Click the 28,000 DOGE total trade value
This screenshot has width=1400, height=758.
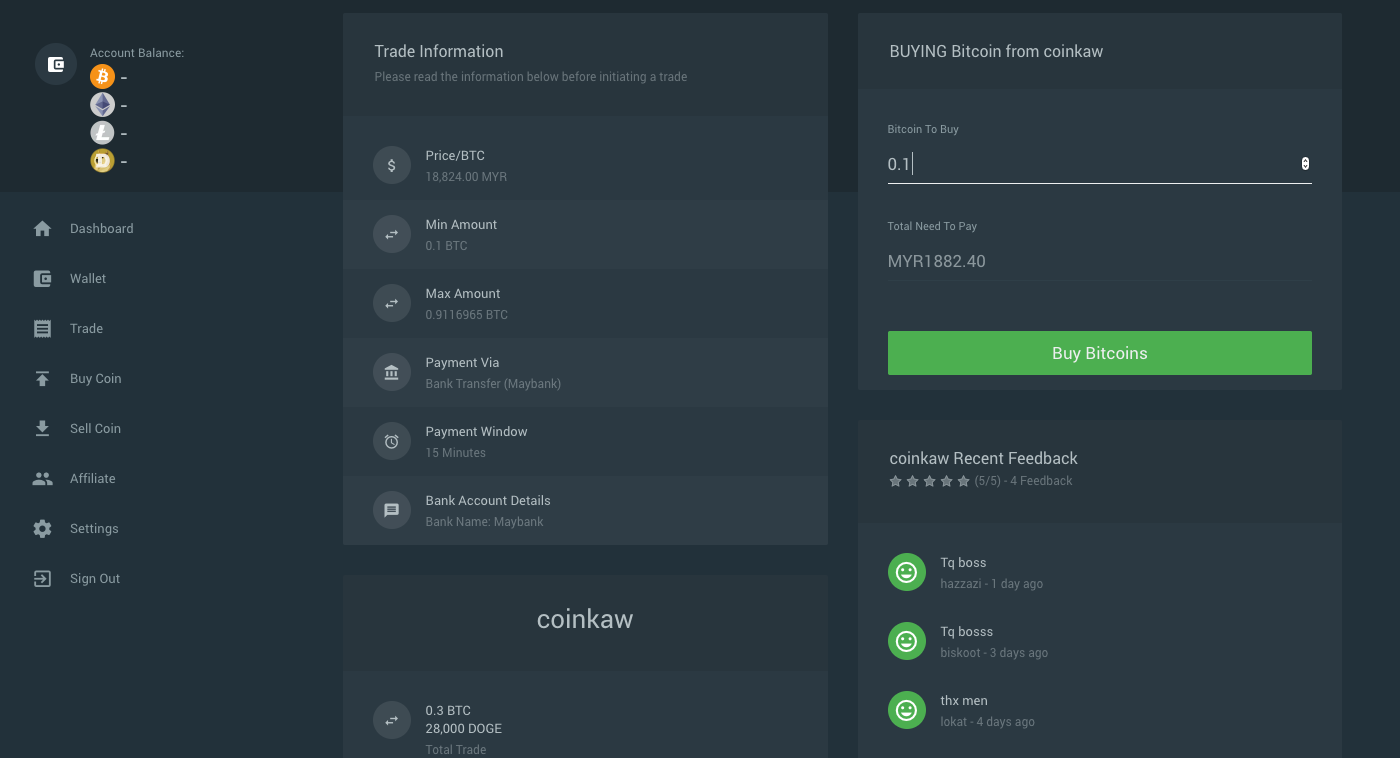464,729
